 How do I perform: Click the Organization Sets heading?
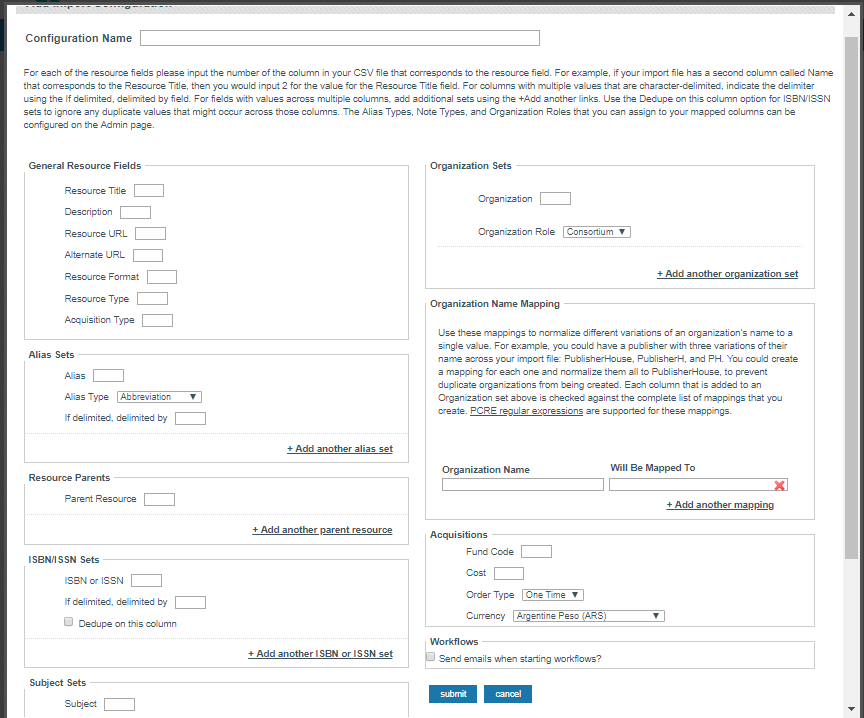[471, 166]
